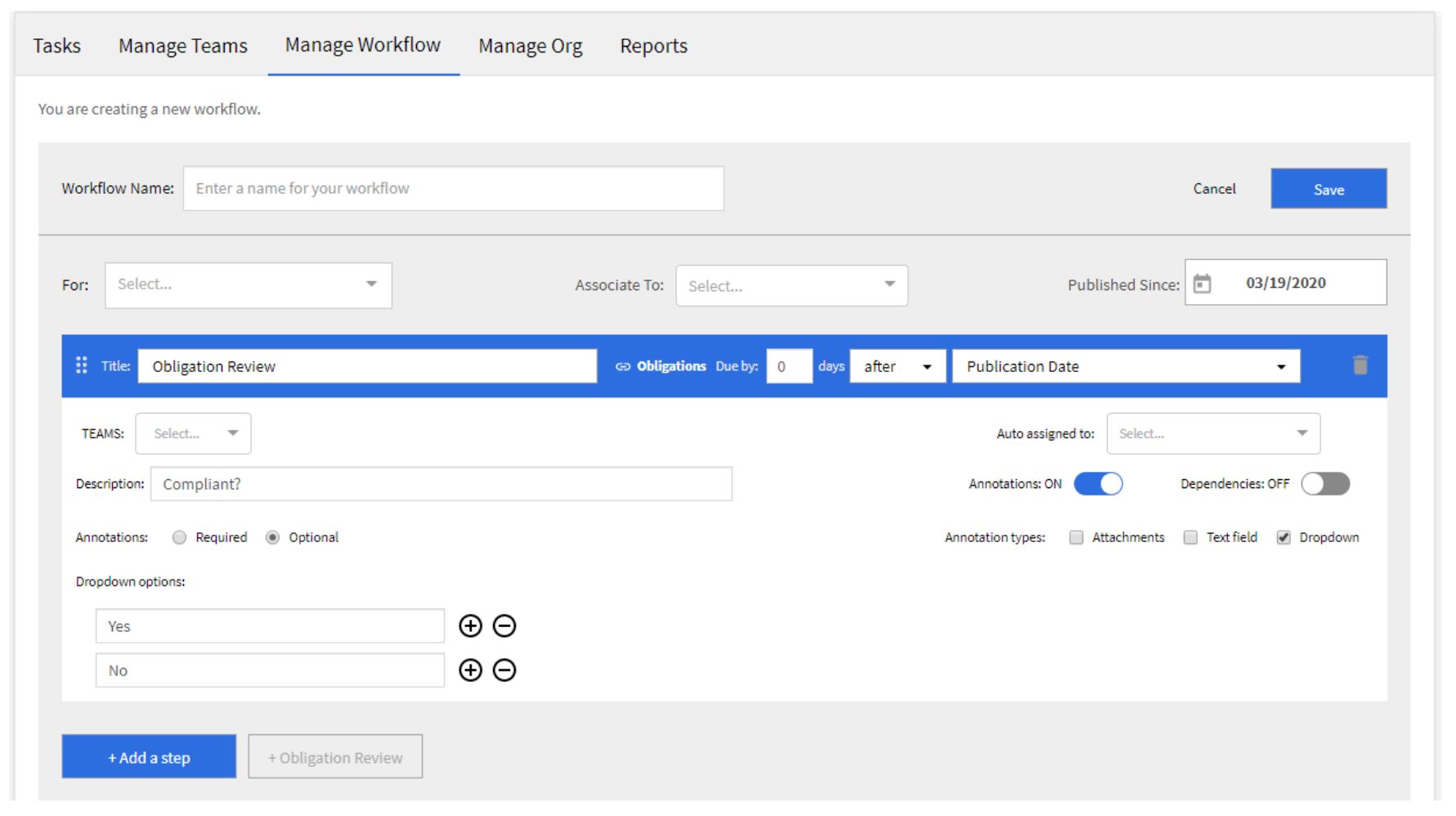Add a dropdown option after No
Image resolution: width=1456 pixels, height=816 pixels.
tap(470, 670)
